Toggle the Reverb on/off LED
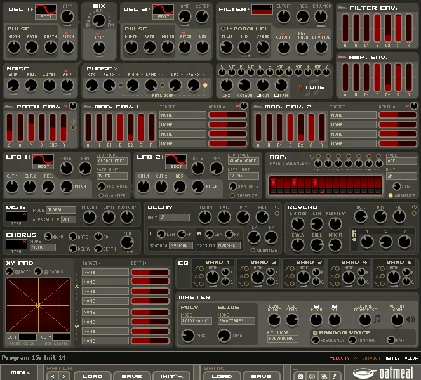The width and height of the screenshot is (421, 380). point(414,213)
